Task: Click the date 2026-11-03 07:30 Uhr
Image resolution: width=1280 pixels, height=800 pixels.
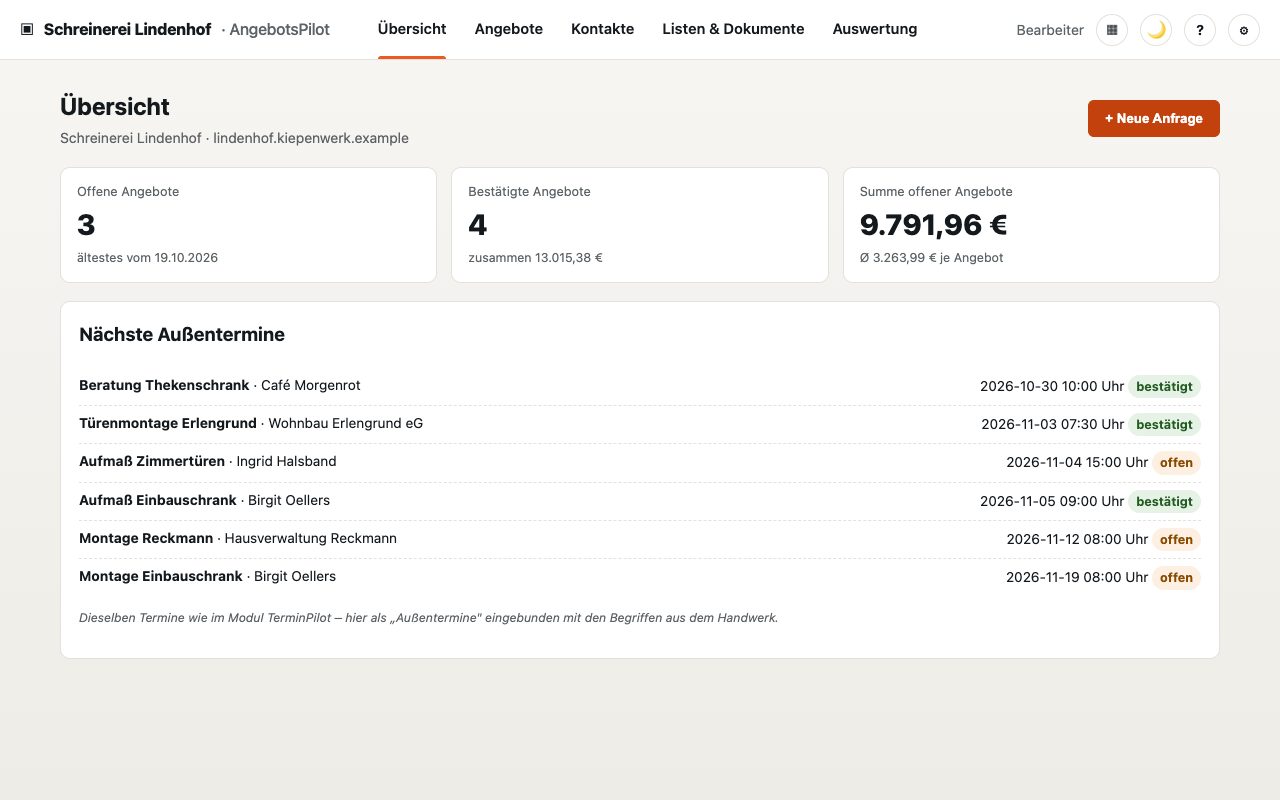Action: pos(1053,424)
